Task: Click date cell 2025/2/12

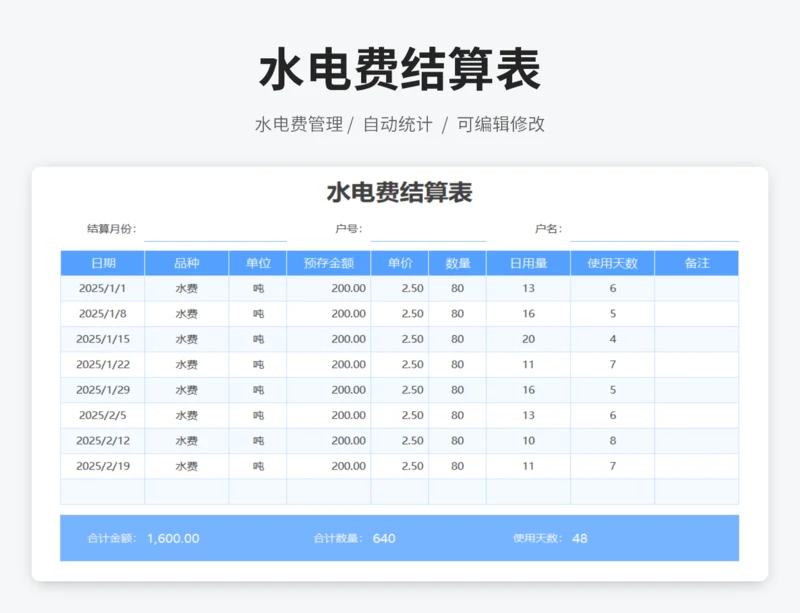Action: (103, 441)
